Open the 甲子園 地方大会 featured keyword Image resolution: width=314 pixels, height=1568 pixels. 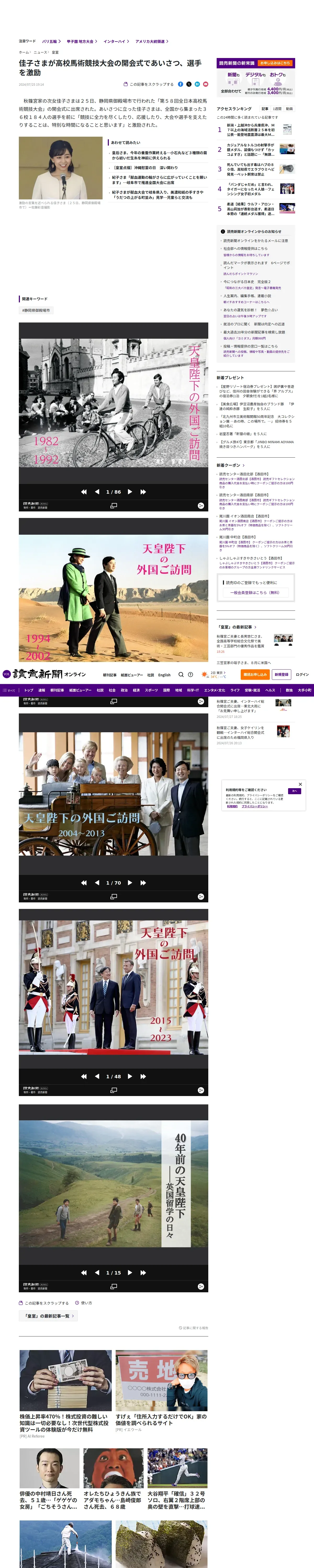82,41
